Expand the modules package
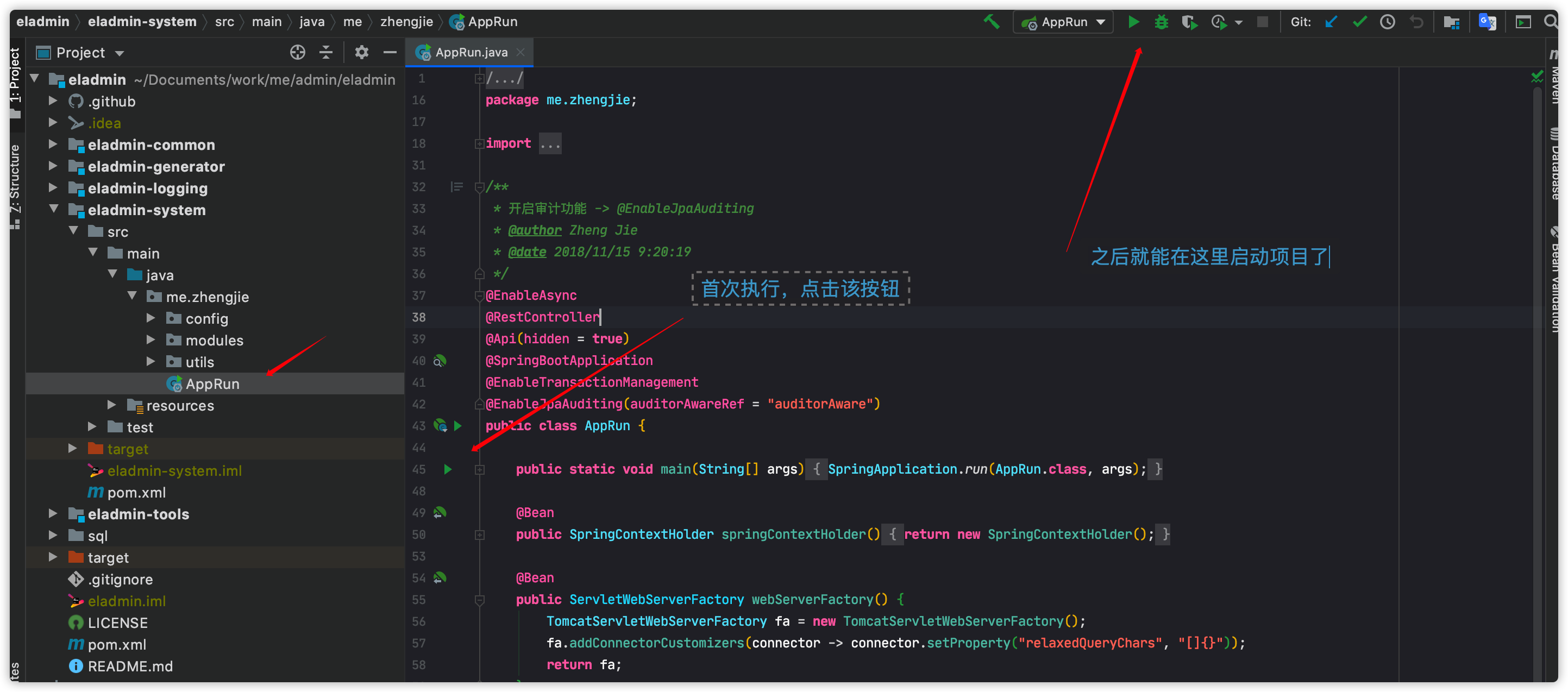 [x=151, y=339]
